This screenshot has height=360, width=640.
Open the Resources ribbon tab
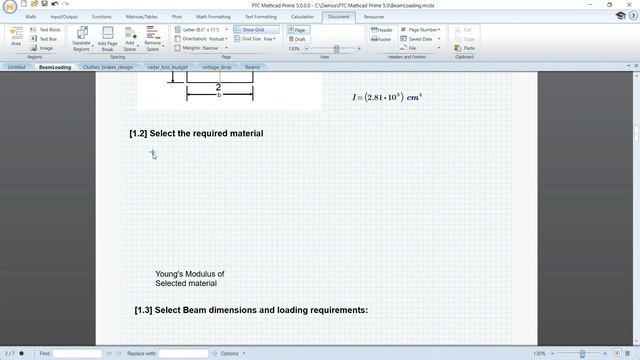(x=374, y=17)
